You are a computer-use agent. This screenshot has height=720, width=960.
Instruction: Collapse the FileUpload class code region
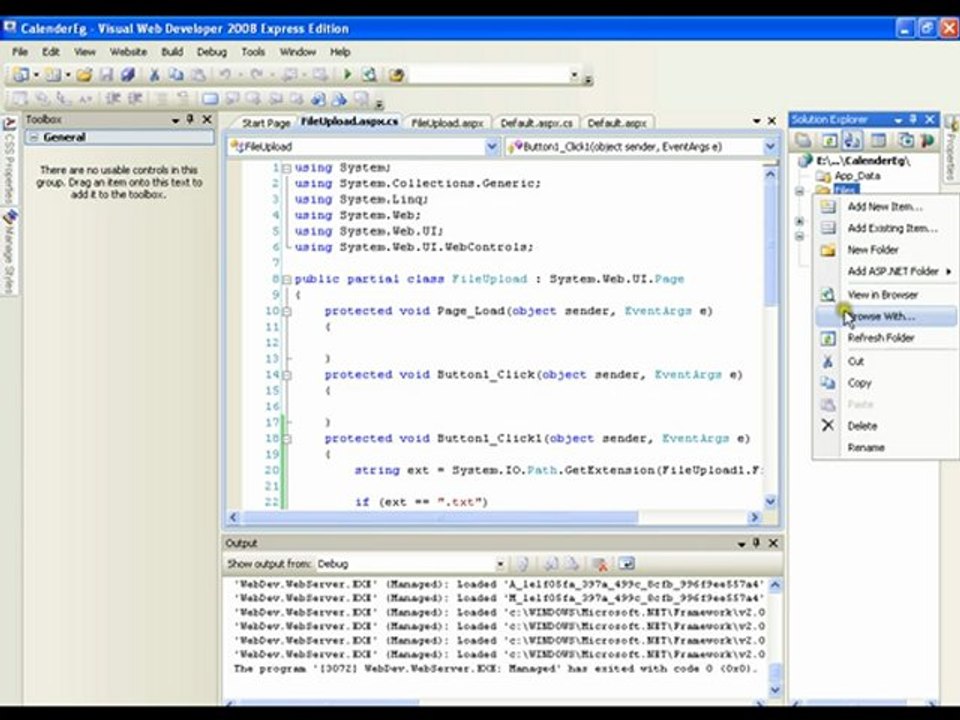[287, 279]
